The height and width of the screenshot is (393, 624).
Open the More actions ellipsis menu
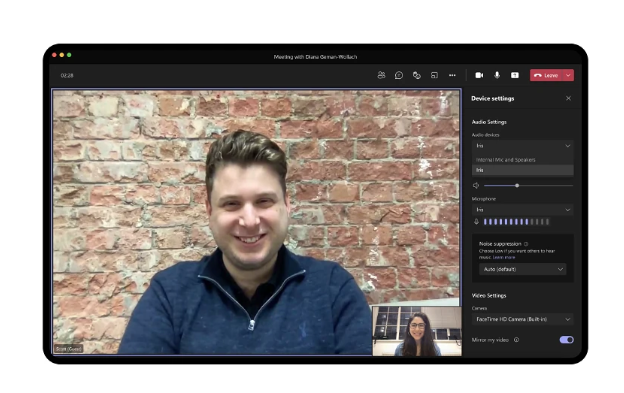[452, 75]
